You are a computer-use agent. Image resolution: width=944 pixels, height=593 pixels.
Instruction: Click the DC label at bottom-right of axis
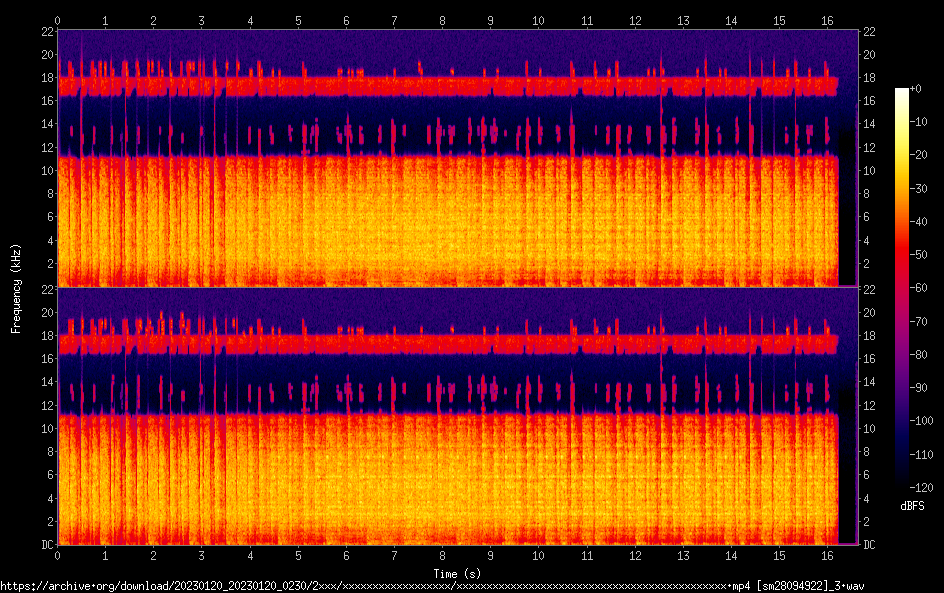[x=870, y=545]
